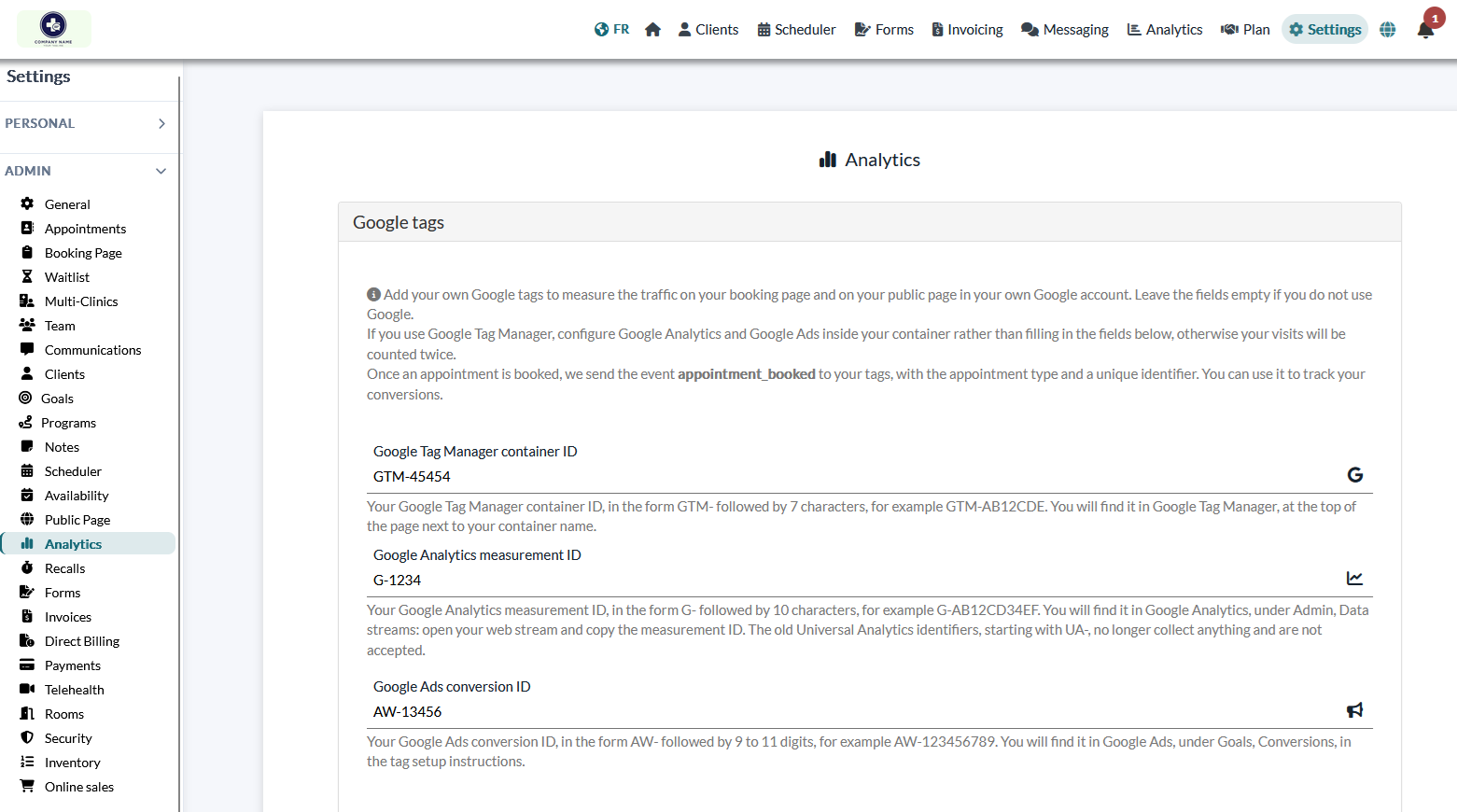Open General settings gear icon
Viewport: 1457px width, 812px height.
(x=27, y=203)
